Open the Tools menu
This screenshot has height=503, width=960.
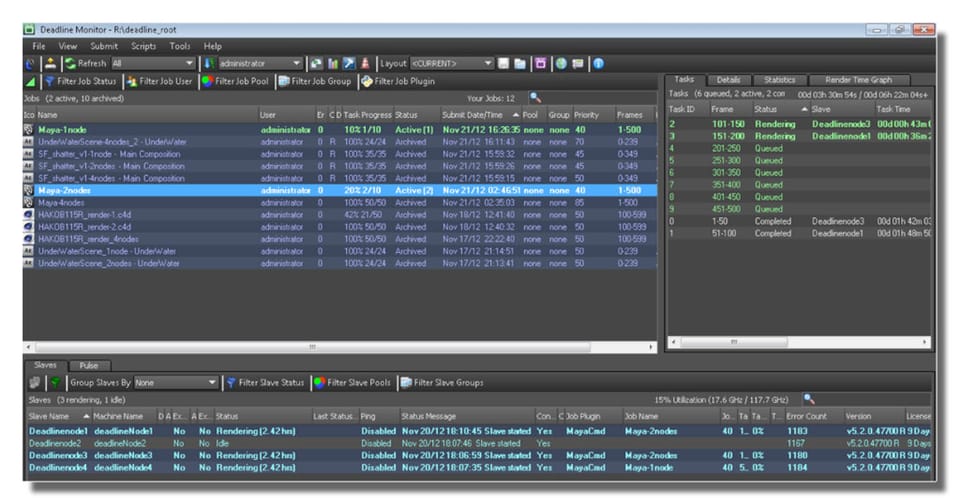(x=180, y=46)
